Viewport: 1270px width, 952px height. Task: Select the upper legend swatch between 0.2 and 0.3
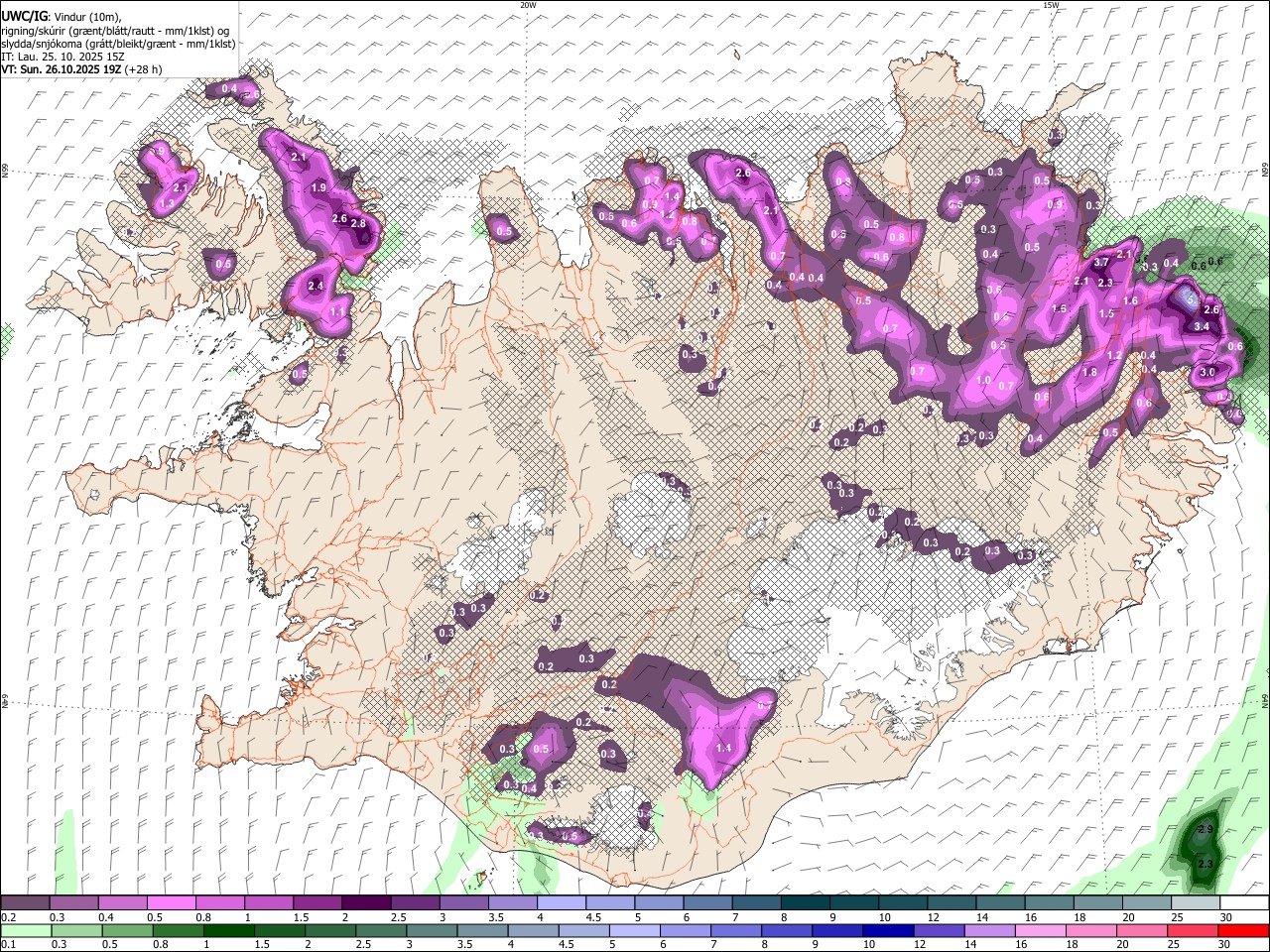pyautogui.click(x=26, y=903)
